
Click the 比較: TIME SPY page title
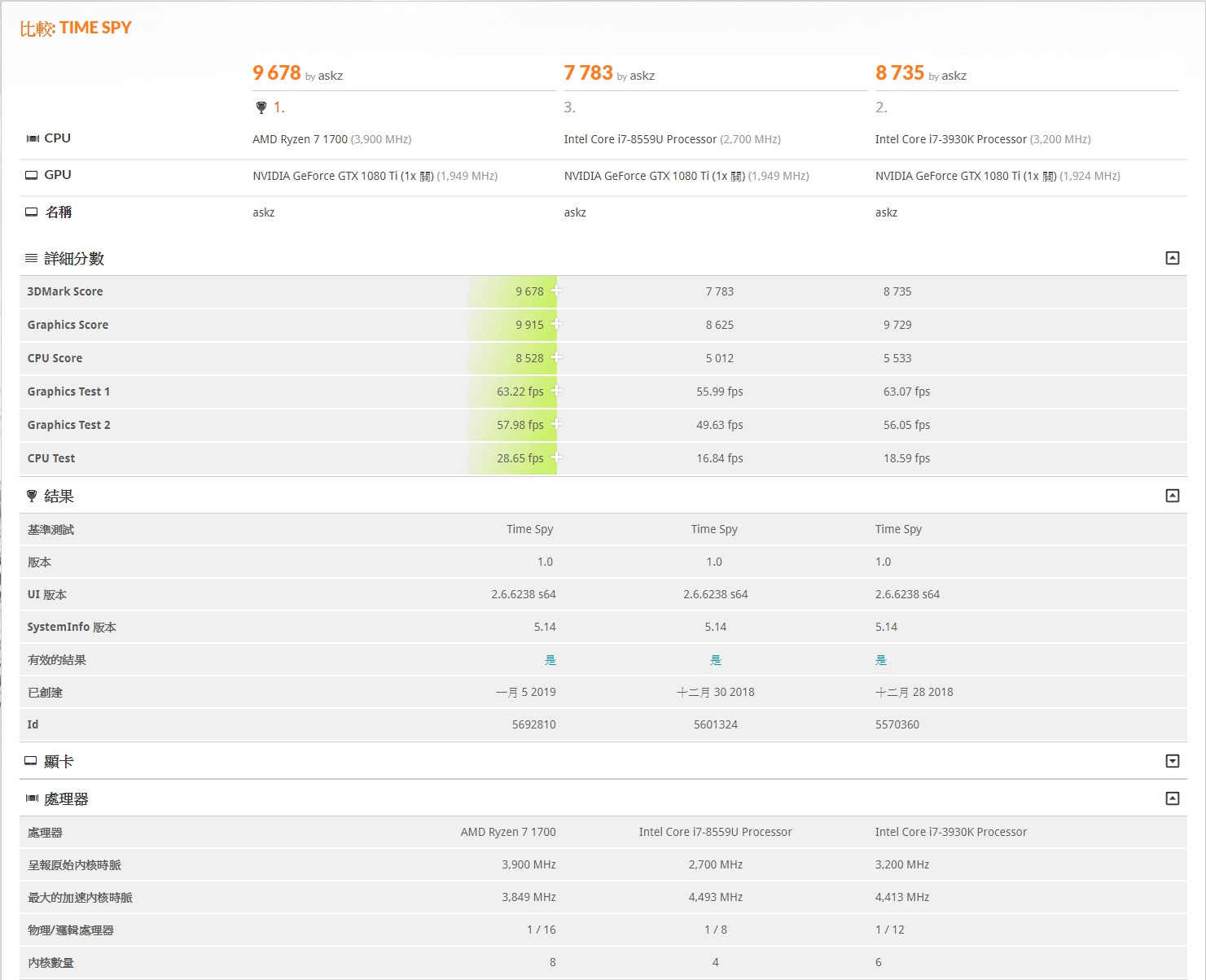click(76, 28)
